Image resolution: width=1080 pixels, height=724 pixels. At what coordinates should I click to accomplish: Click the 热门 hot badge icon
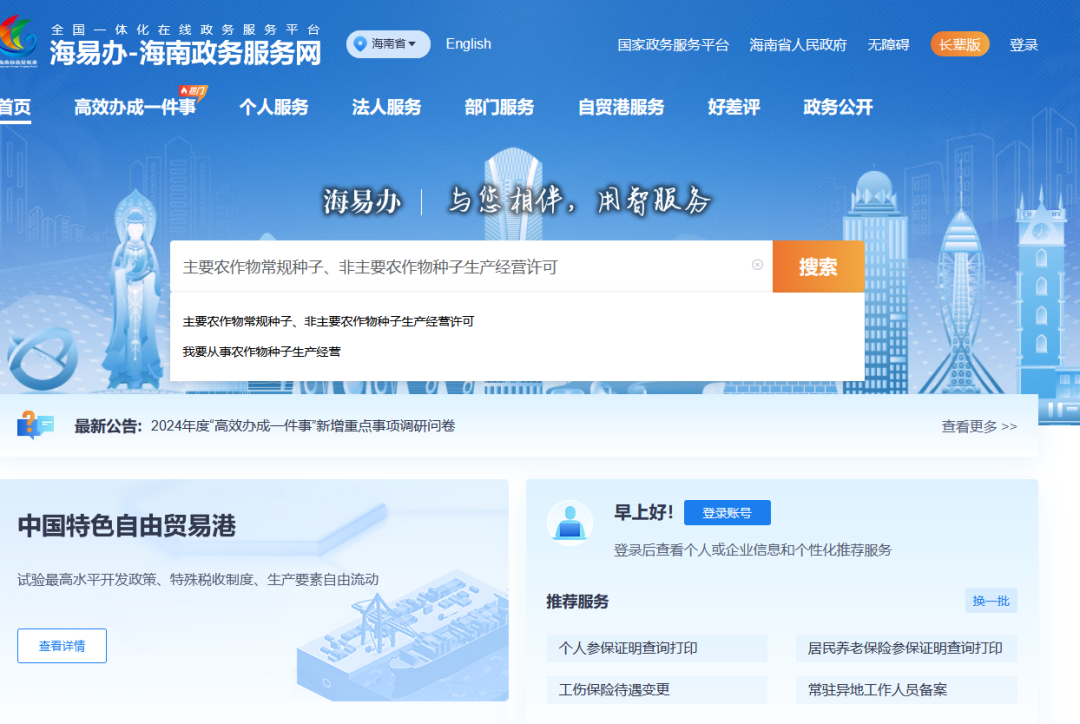point(192,91)
